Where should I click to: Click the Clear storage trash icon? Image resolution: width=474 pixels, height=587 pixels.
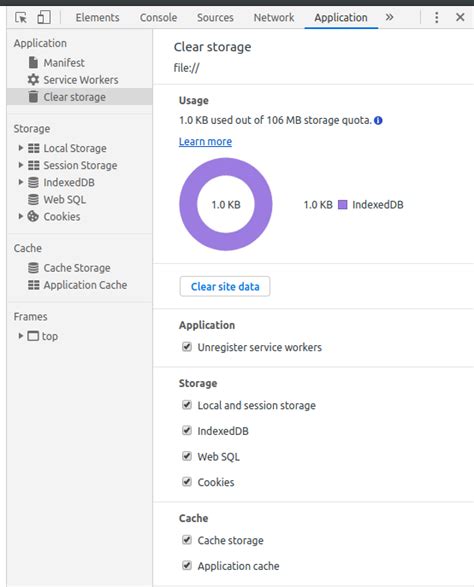33,97
